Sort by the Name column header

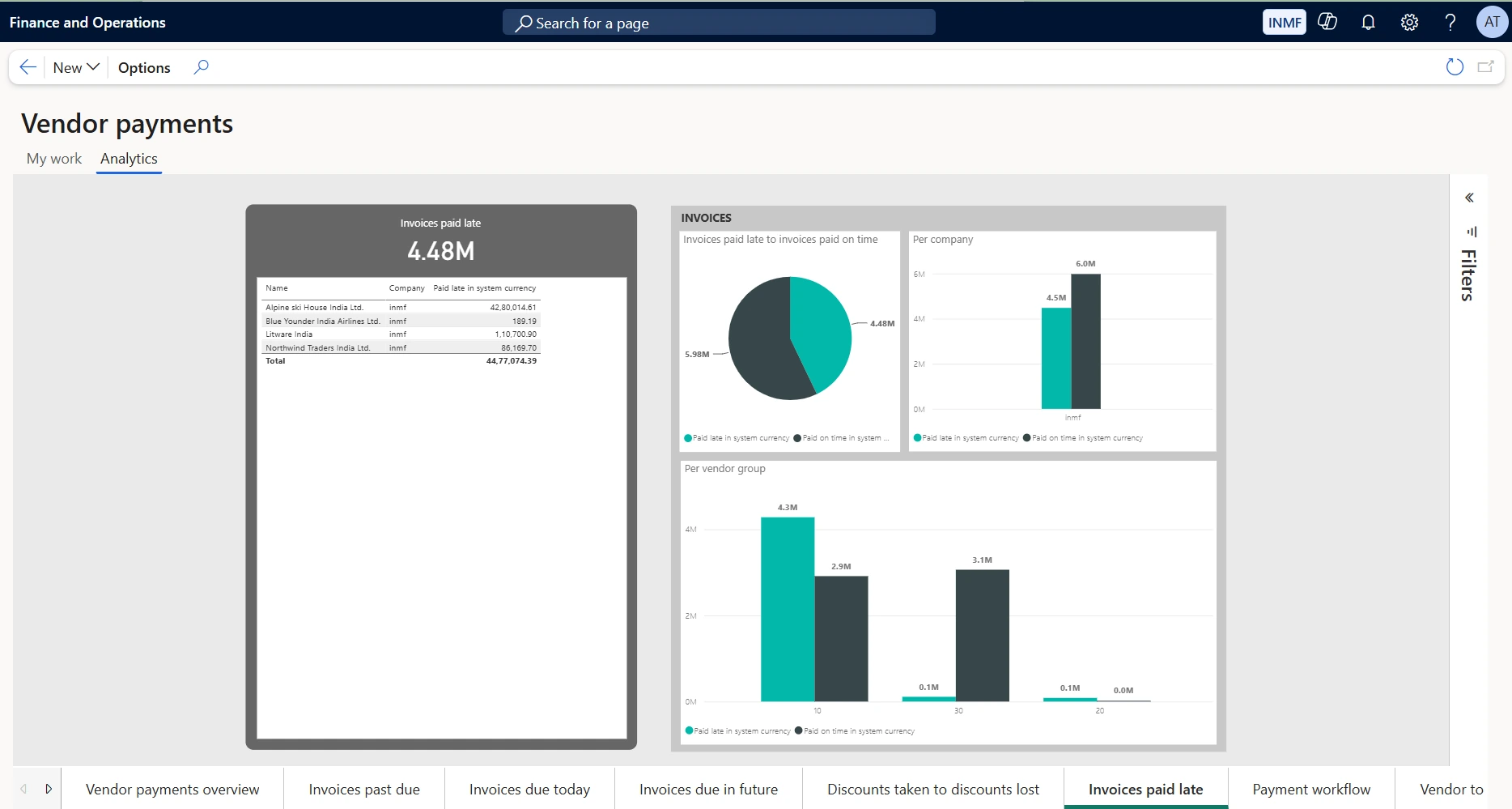[277, 288]
